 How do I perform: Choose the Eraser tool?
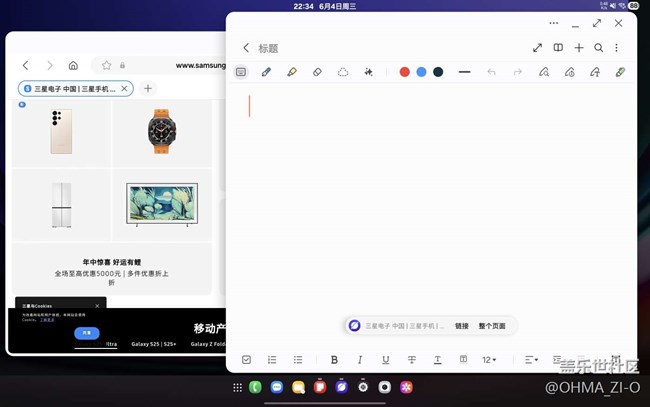[317, 72]
